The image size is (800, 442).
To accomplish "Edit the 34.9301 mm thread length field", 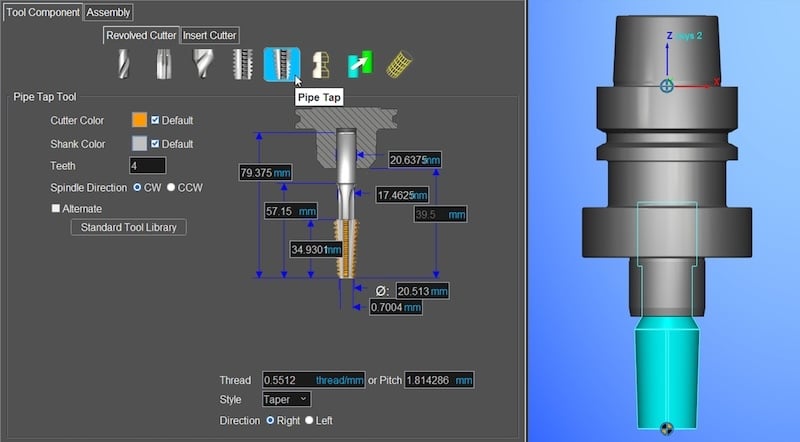I will tap(316, 249).
